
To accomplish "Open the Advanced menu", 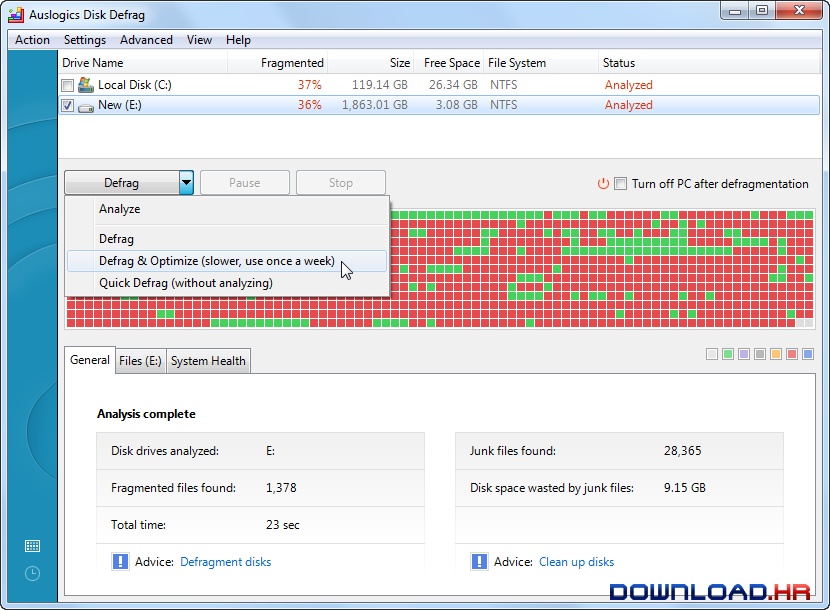I will pos(146,40).
